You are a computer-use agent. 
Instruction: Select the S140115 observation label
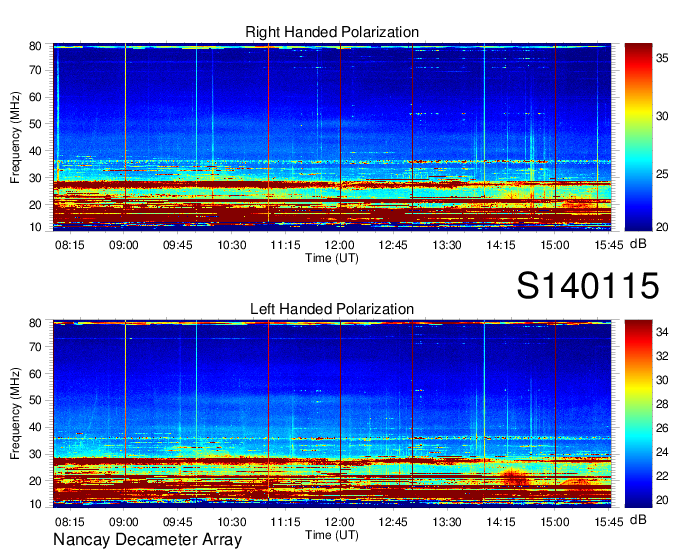point(588,285)
